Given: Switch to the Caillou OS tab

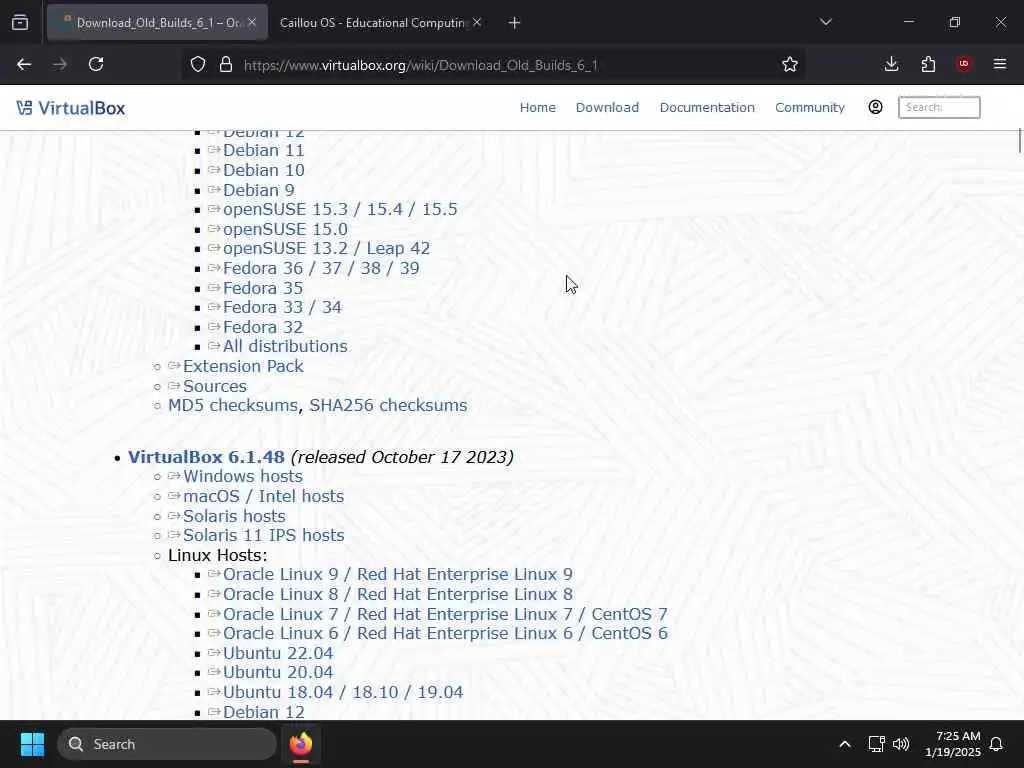Looking at the screenshot, I should 372,23.
